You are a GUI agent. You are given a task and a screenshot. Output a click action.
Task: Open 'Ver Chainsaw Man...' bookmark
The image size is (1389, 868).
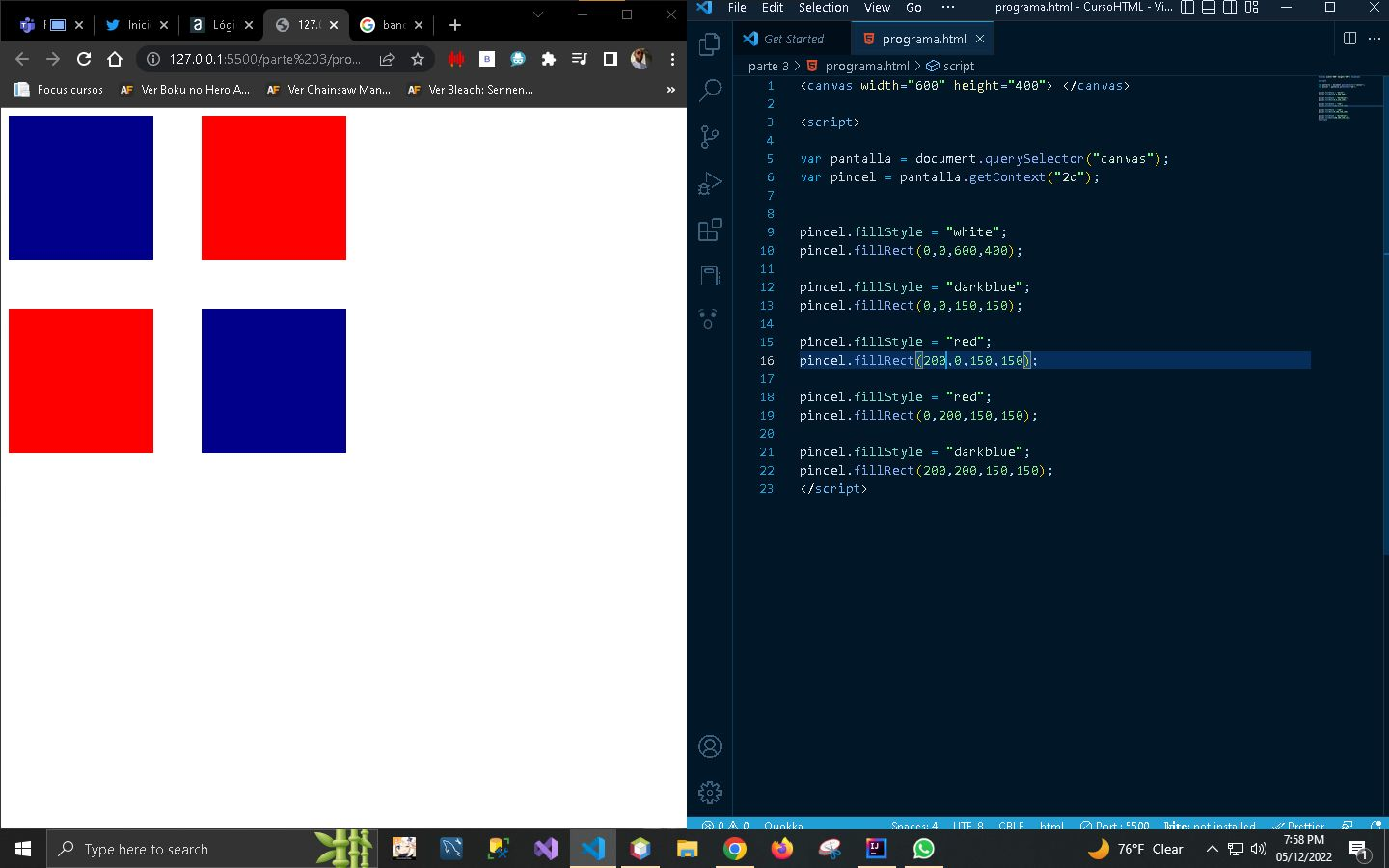point(329,89)
